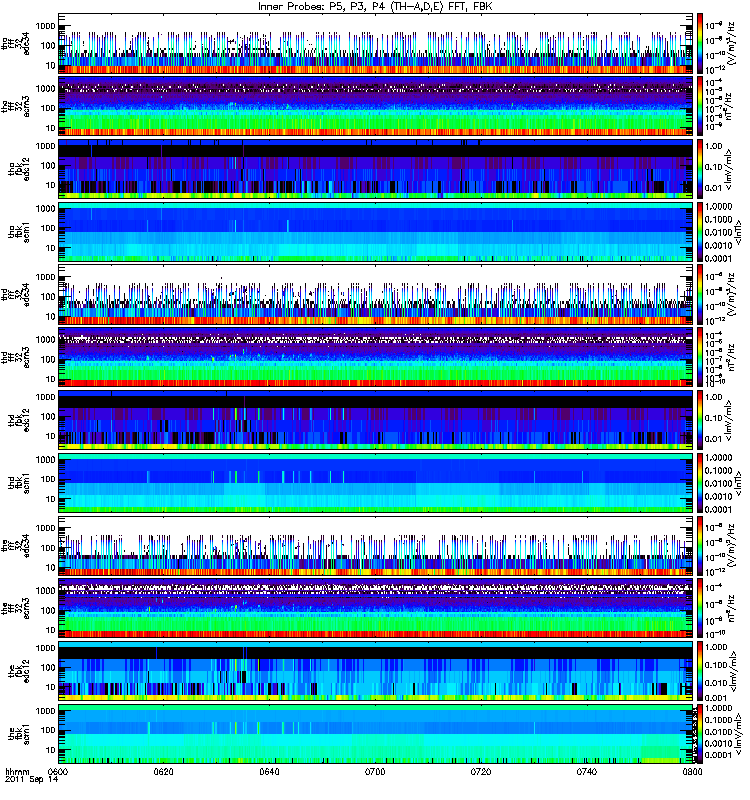Click inside the-probe fbk edc12 spectrogram

tap(376, 671)
